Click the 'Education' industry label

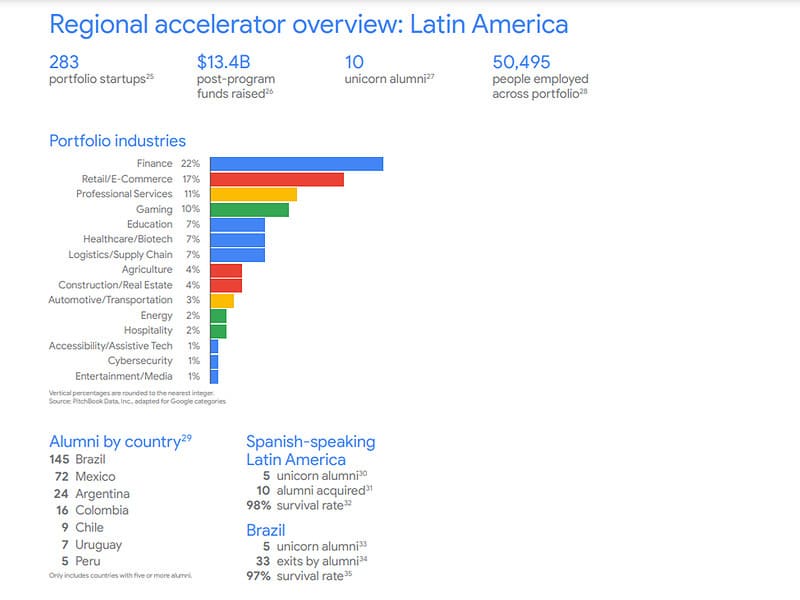(149, 224)
